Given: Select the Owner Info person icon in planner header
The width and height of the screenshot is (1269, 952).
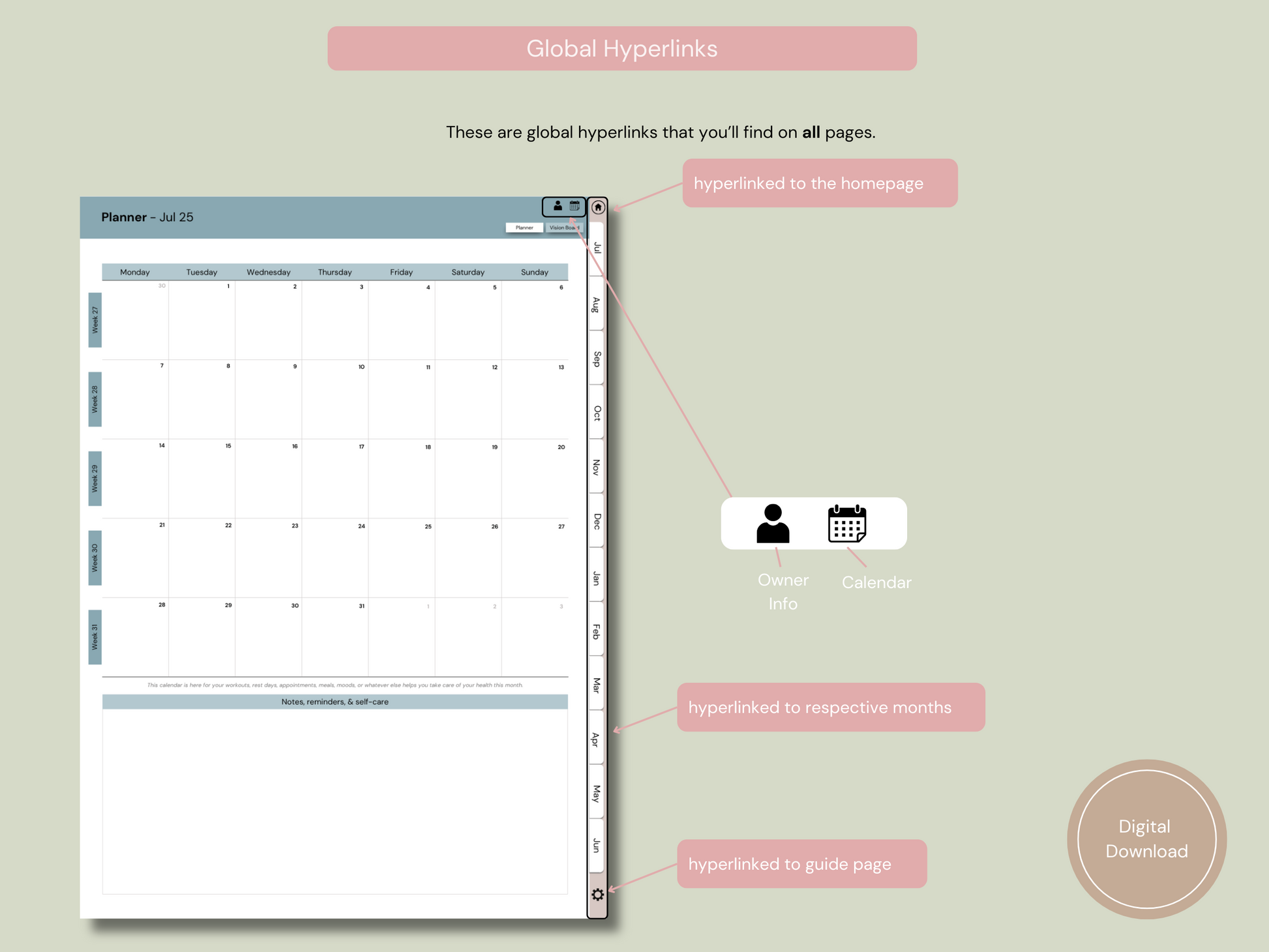Looking at the screenshot, I should coord(558,206).
